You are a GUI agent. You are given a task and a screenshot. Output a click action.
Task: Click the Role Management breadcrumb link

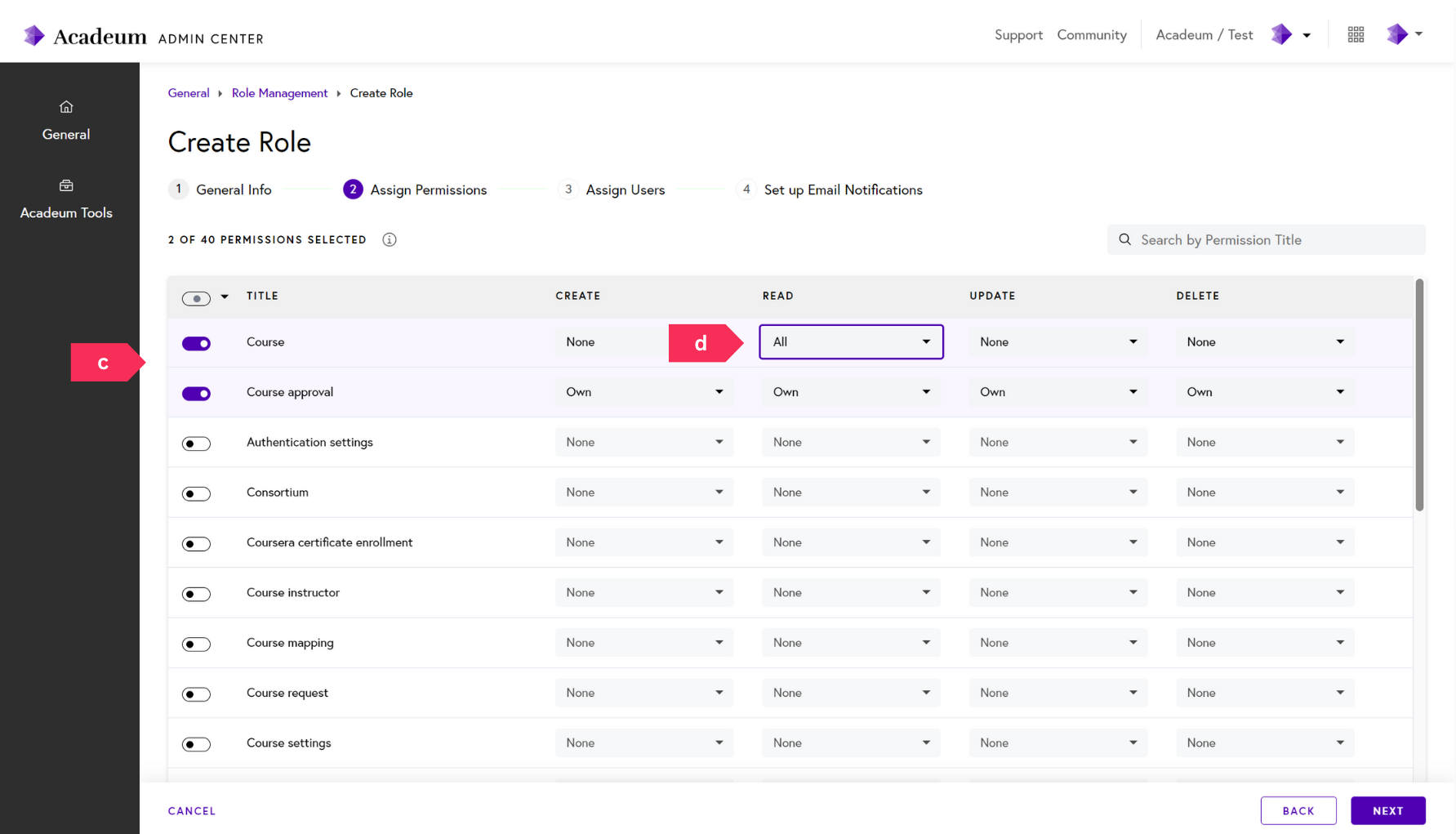[x=279, y=93]
